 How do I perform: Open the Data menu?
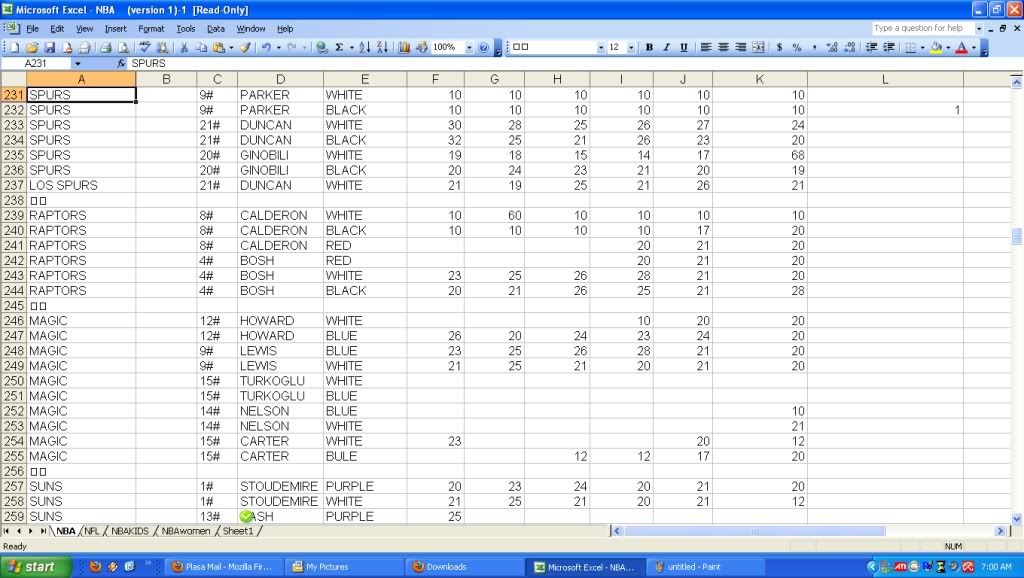[216, 29]
